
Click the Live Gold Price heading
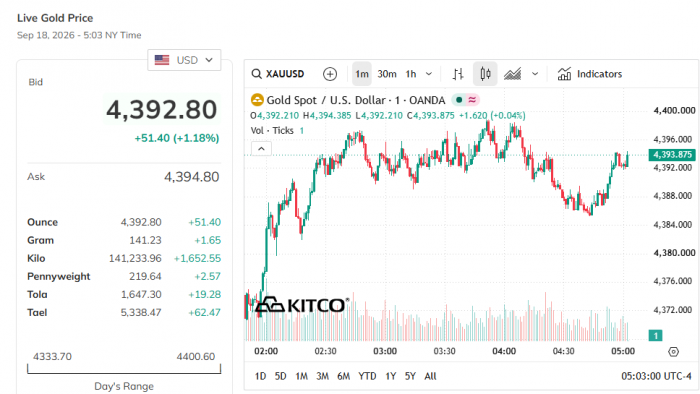coord(55,18)
